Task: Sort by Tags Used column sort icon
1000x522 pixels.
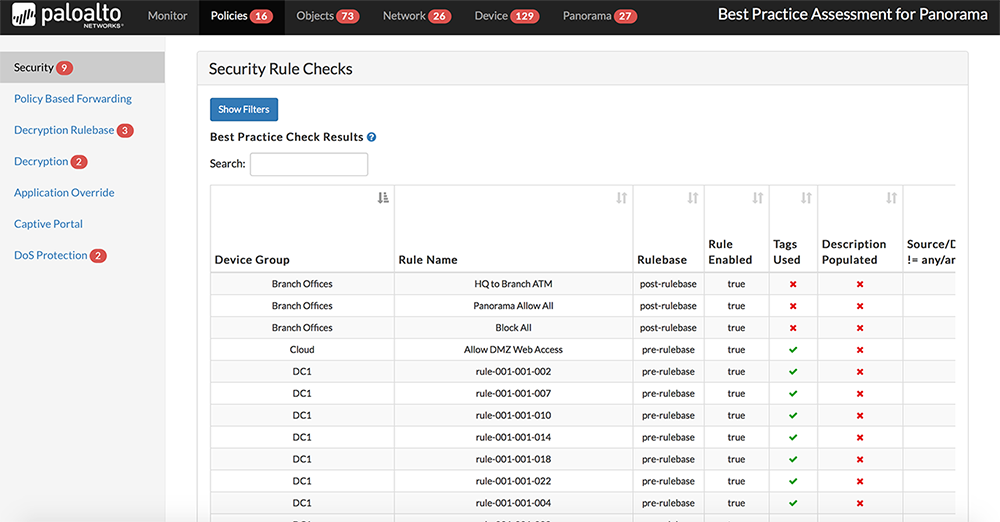Action: (806, 198)
